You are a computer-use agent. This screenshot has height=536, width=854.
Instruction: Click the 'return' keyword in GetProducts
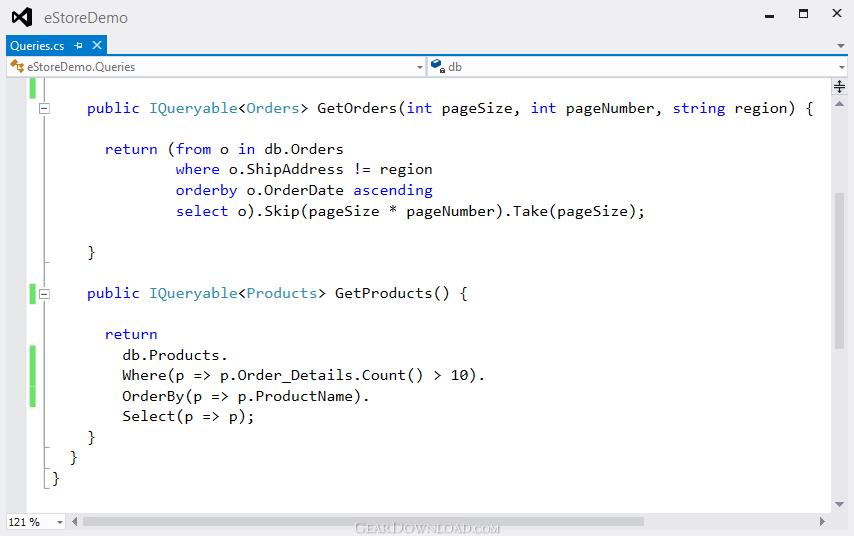131,334
